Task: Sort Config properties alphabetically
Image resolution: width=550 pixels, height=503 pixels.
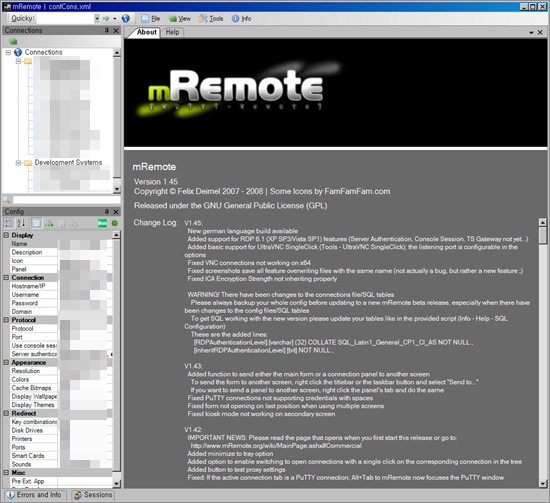Action: point(21,223)
